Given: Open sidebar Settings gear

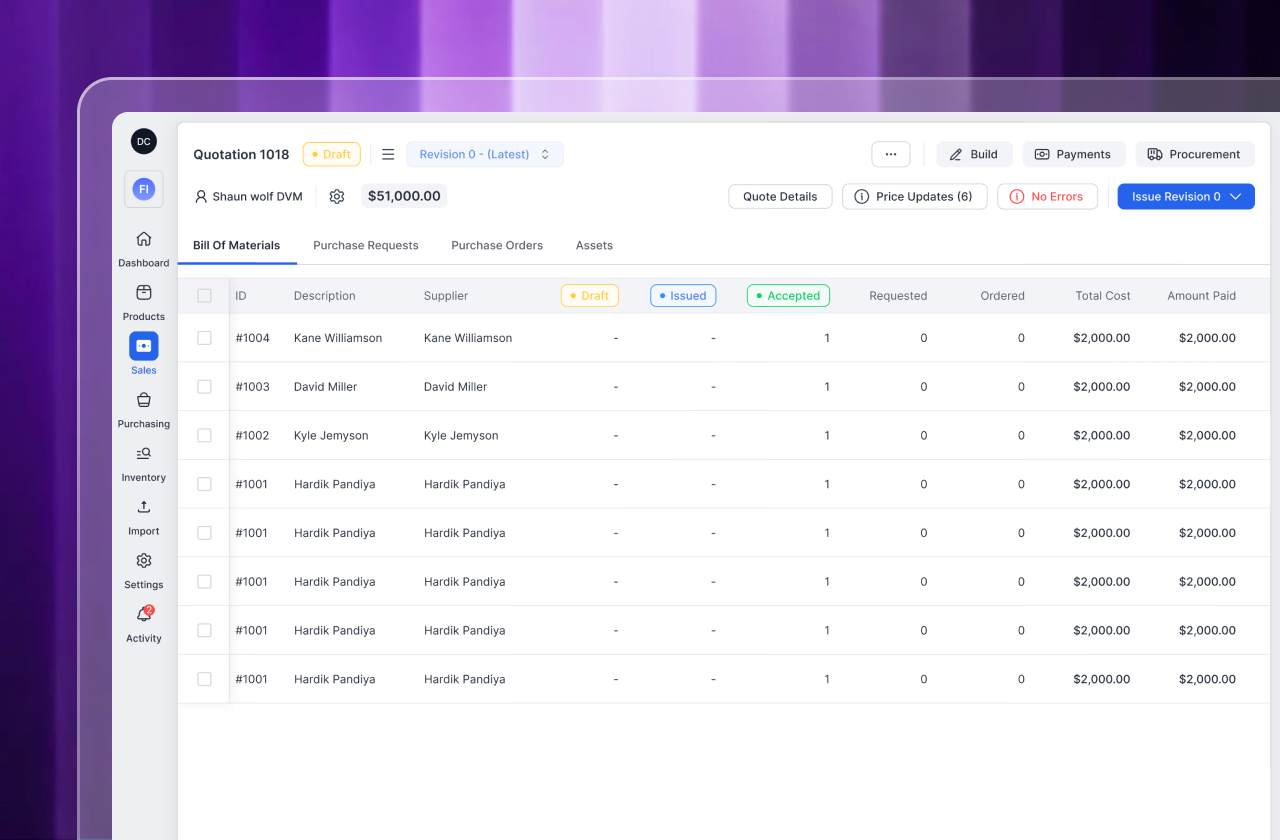Looking at the screenshot, I should point(144,561).
